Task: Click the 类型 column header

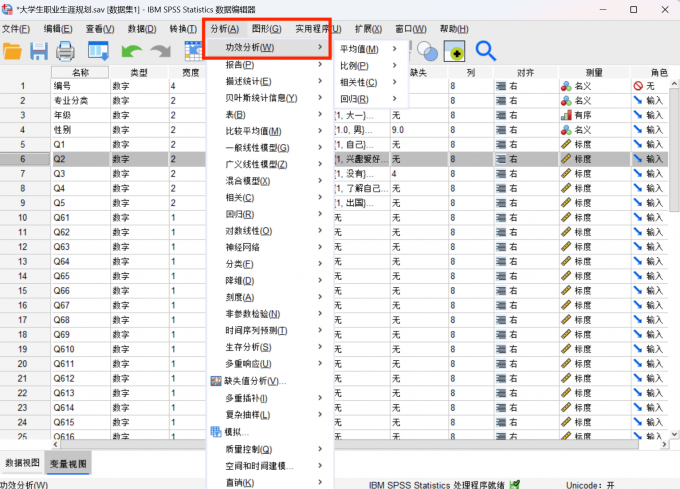Action: pyautogui.click(x=139, y=72)
